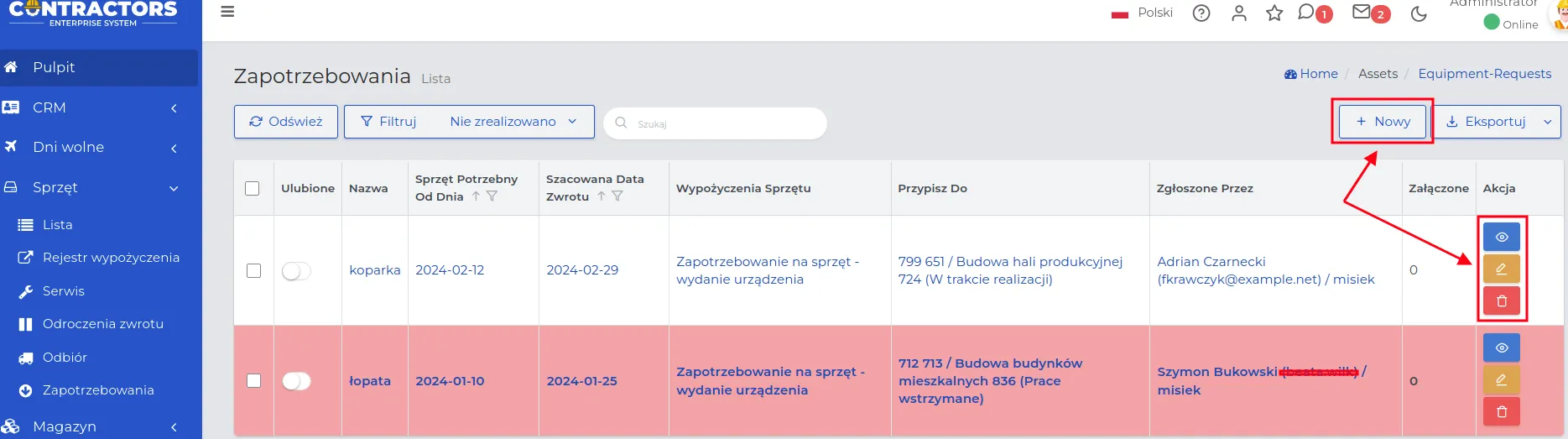Click the edit pencil icon for koparka

[x=1501, y=269]
